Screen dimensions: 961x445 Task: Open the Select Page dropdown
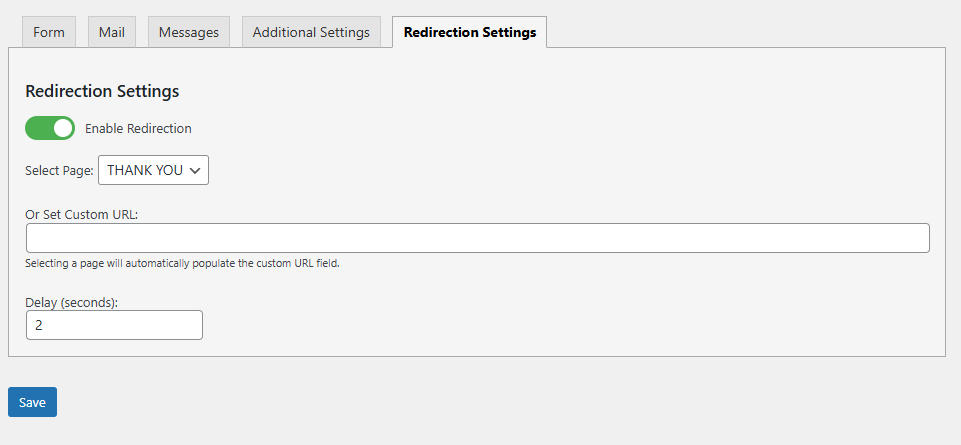[153, 170]
